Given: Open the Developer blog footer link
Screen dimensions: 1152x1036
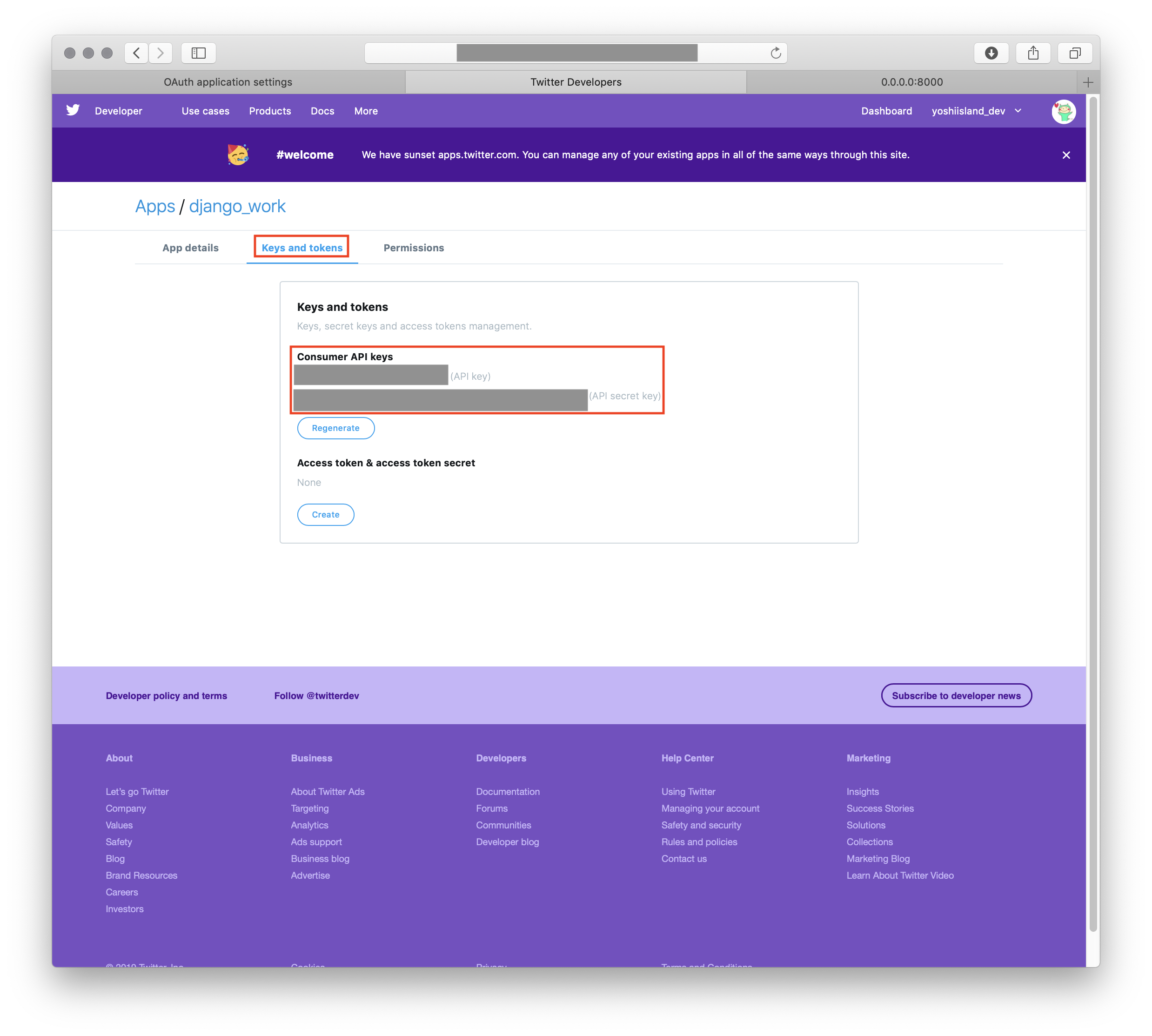Looking at the screenshot, I should [508, 842].
